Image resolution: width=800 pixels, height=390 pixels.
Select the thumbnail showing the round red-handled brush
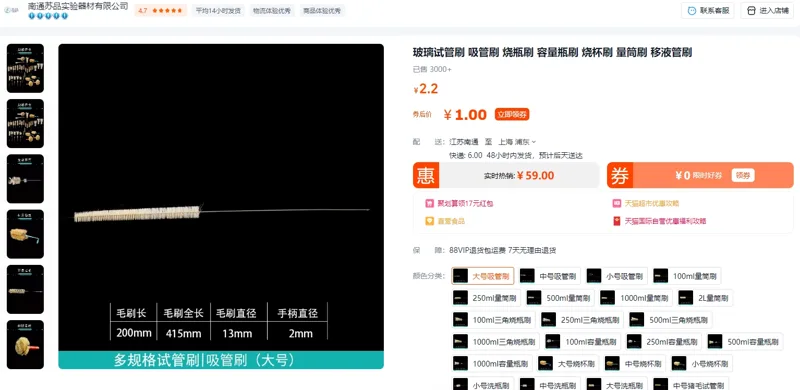click(x=25, y=344)
